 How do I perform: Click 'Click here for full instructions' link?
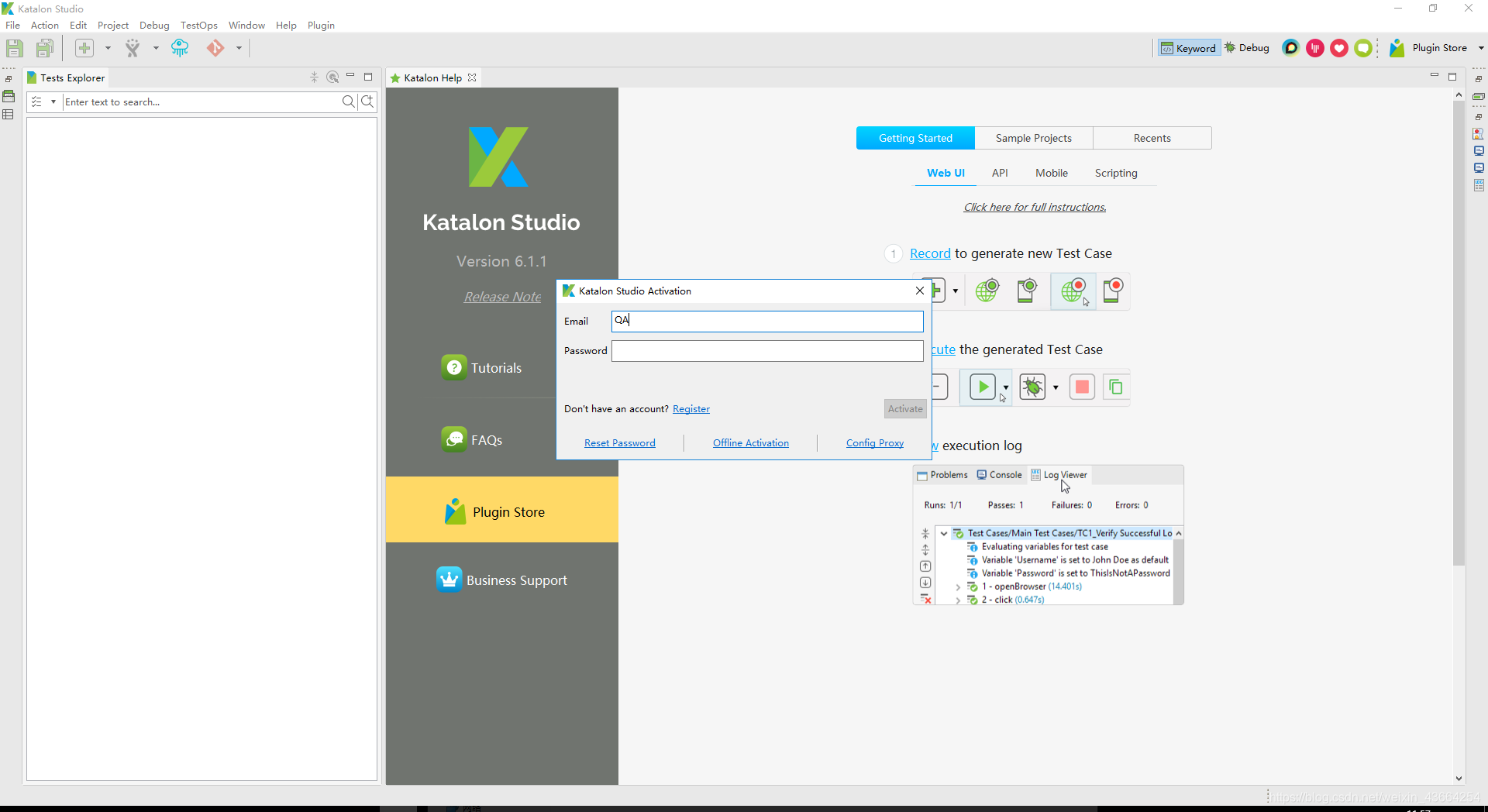tap(1035, 207)
